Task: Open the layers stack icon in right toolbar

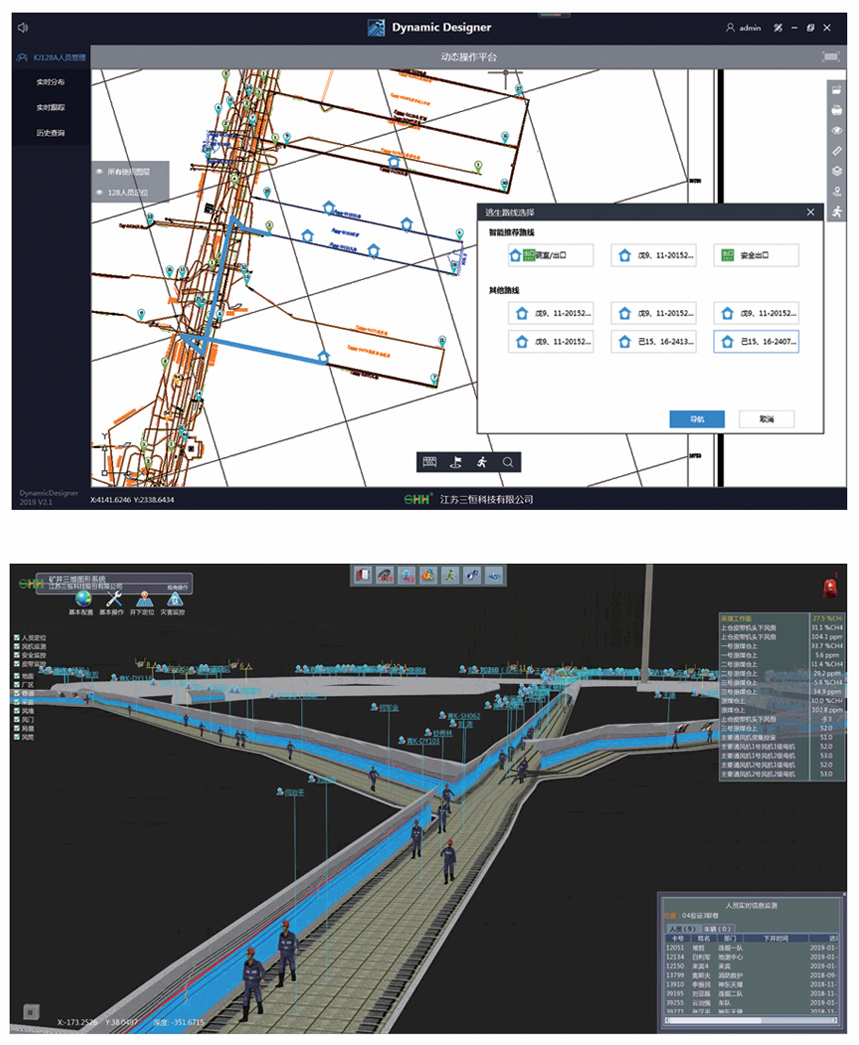Action: point(837,171)
